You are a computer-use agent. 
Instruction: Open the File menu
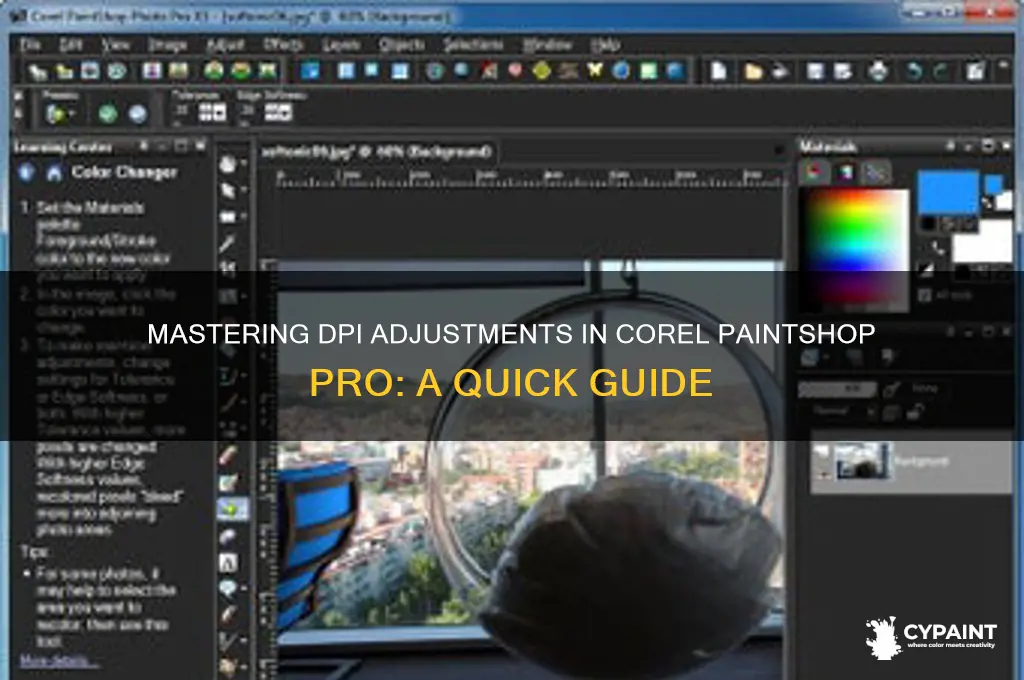pos(30,44)
